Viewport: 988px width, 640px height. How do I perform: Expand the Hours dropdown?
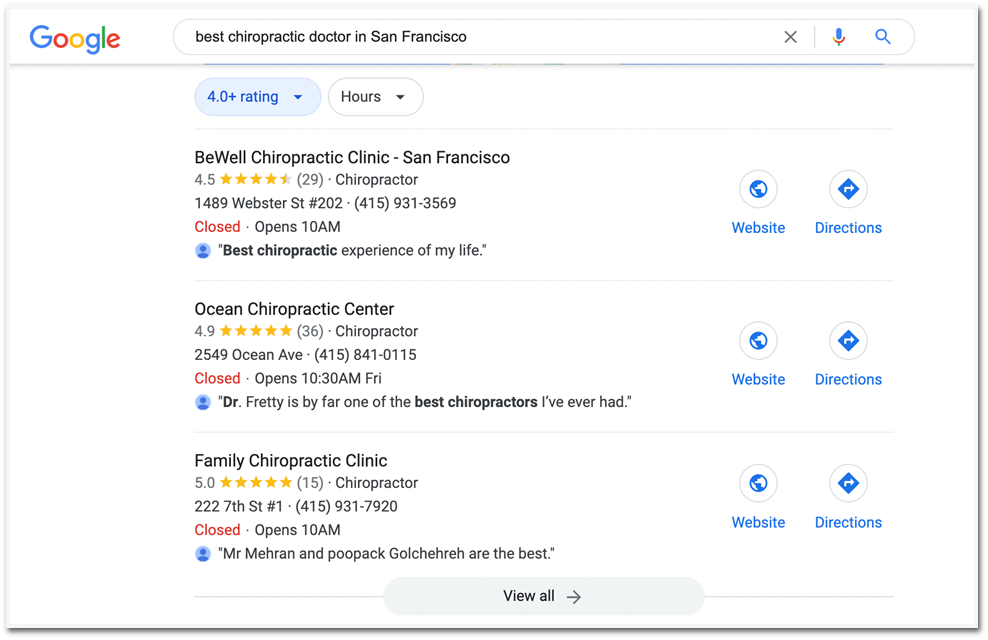click(401, 97)
